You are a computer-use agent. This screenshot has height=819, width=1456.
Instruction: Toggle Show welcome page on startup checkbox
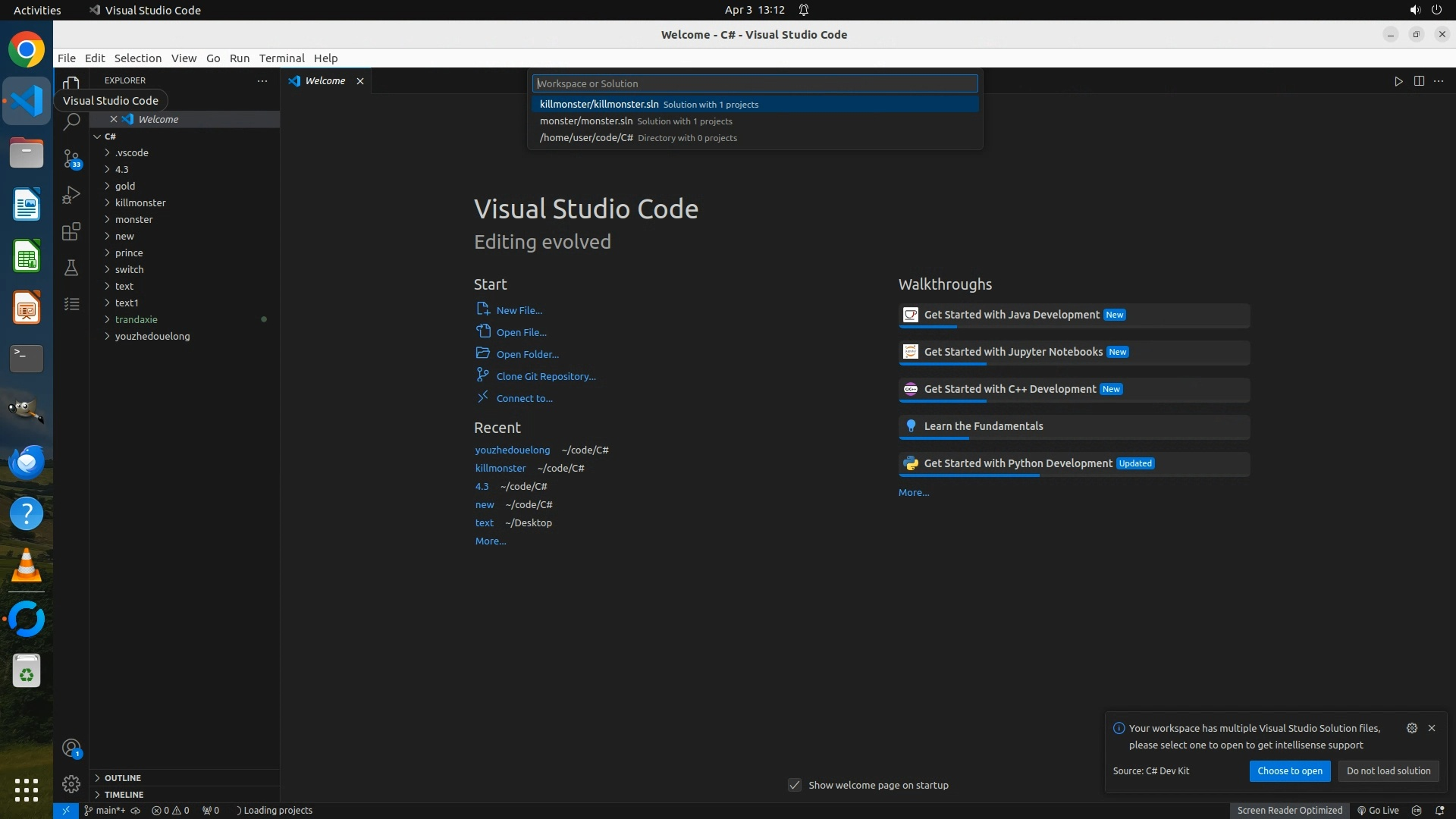(x=794, y=785)
